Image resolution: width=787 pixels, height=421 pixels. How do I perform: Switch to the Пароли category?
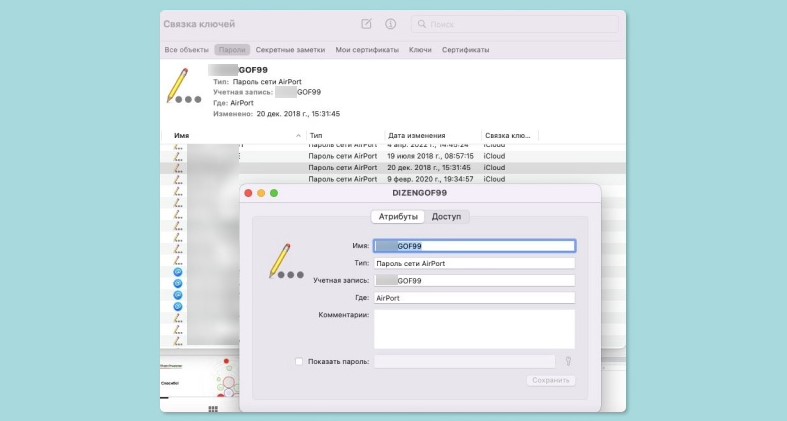click(232, 50)
